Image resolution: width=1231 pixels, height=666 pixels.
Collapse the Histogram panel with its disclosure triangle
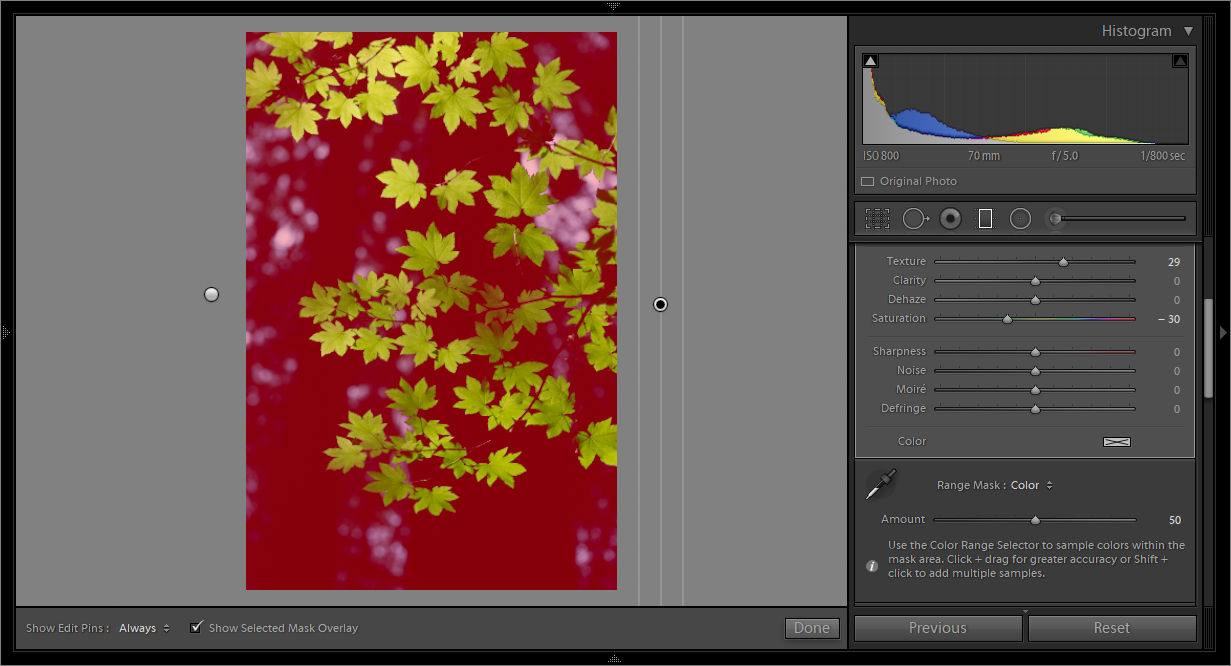pos(1189,31)
